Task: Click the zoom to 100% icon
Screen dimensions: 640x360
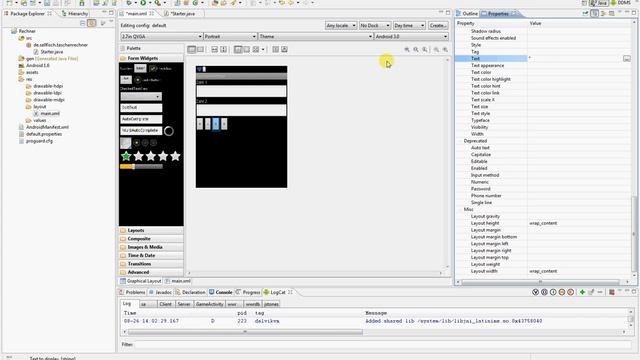Action: pyautogui.click(x=425, y=49)
